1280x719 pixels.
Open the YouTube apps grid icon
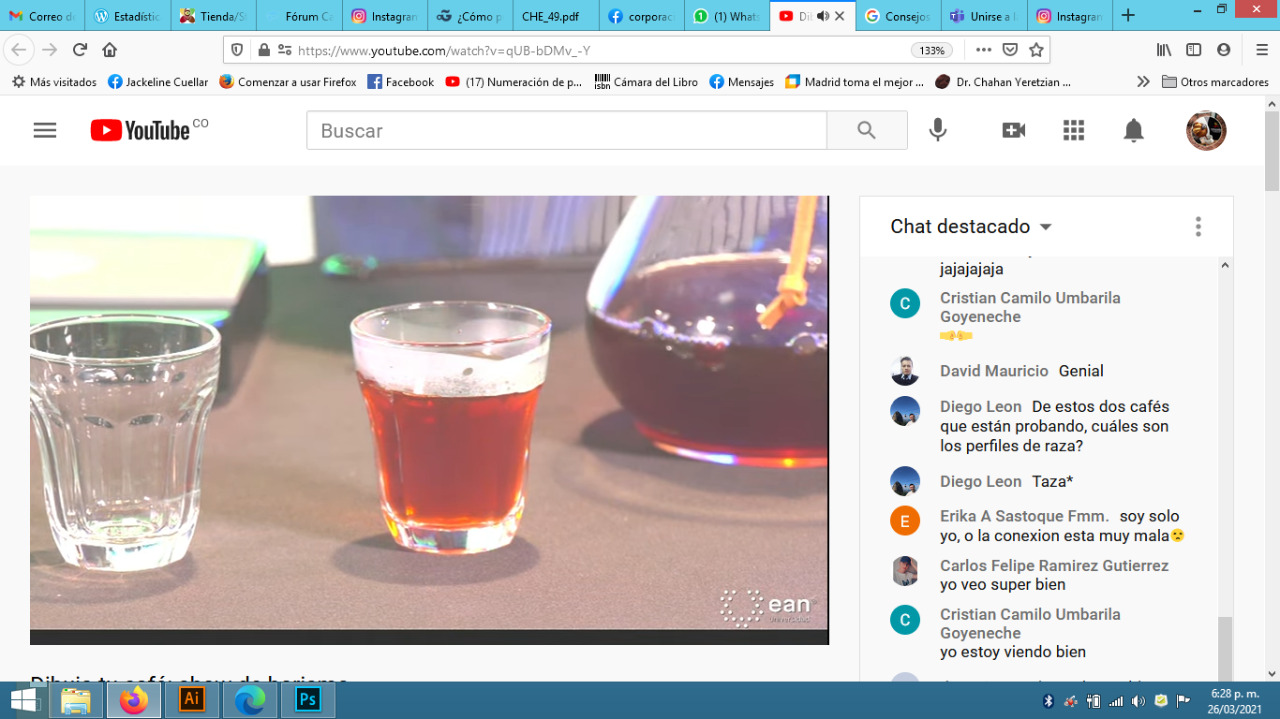[1073, 131]
